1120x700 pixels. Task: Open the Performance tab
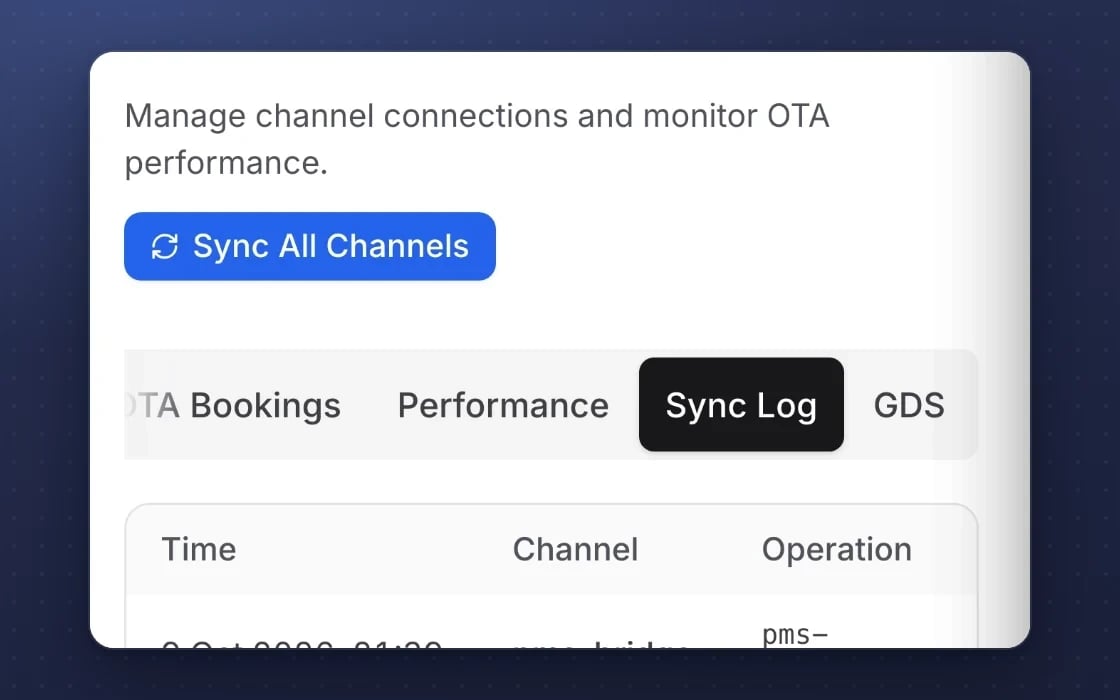[x=503, y=405]
